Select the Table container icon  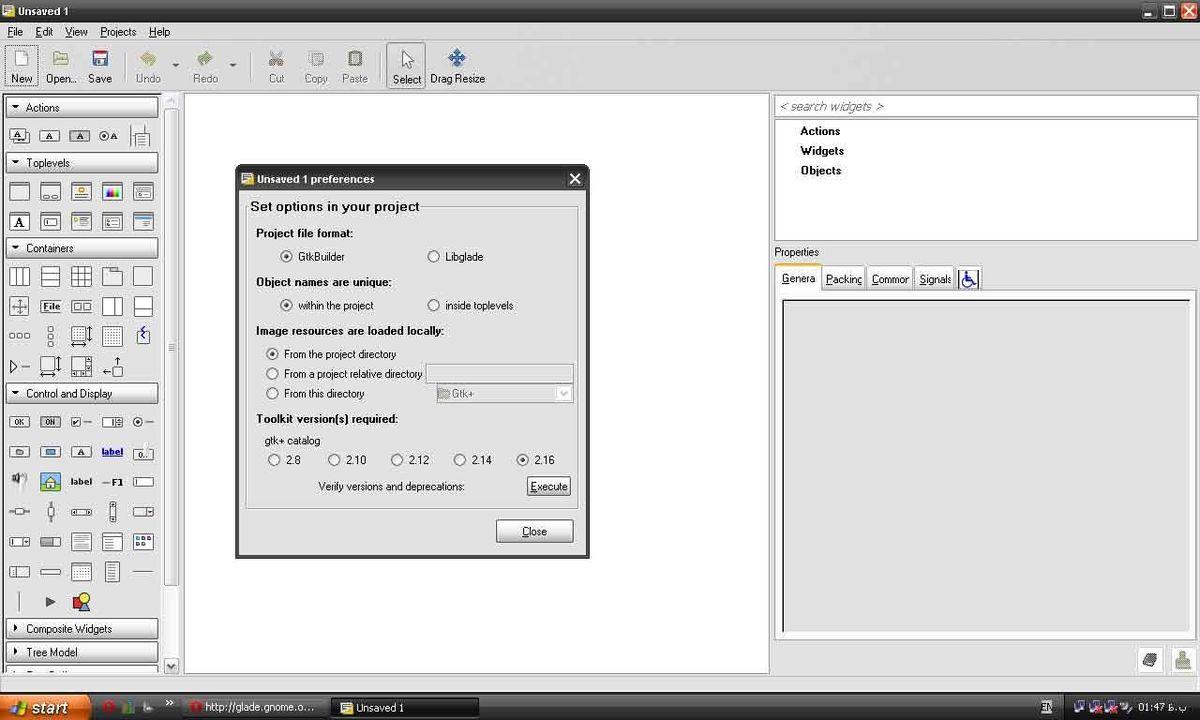tap(81, 277)
